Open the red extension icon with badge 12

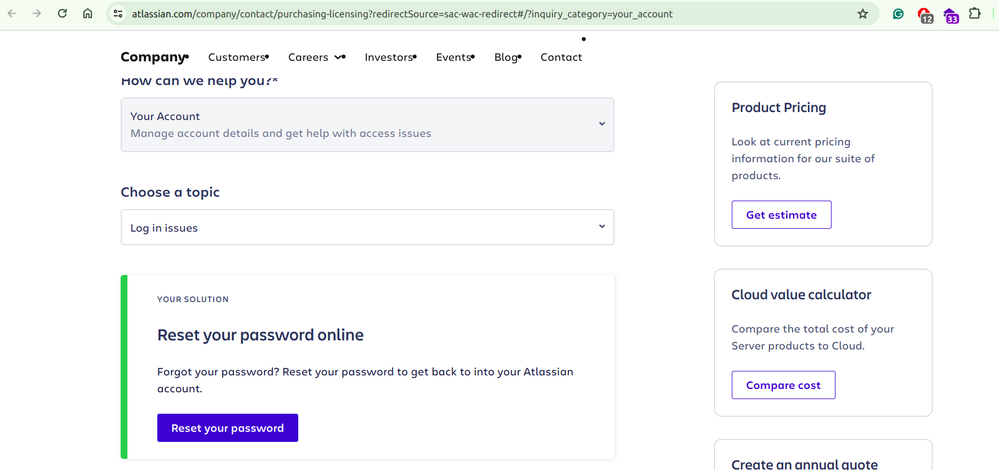pyautogui.click(x=924, y=15)
